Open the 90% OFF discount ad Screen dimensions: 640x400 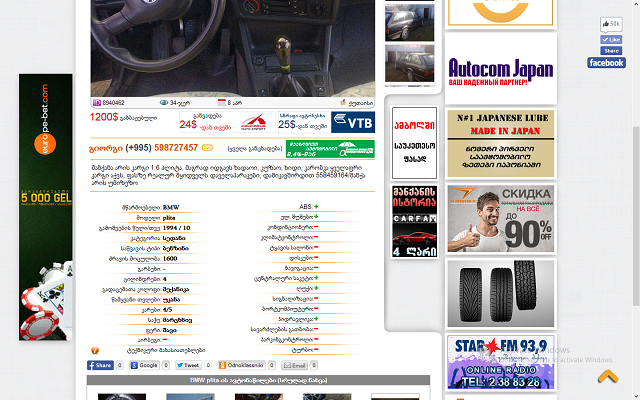tap(500, 219)
